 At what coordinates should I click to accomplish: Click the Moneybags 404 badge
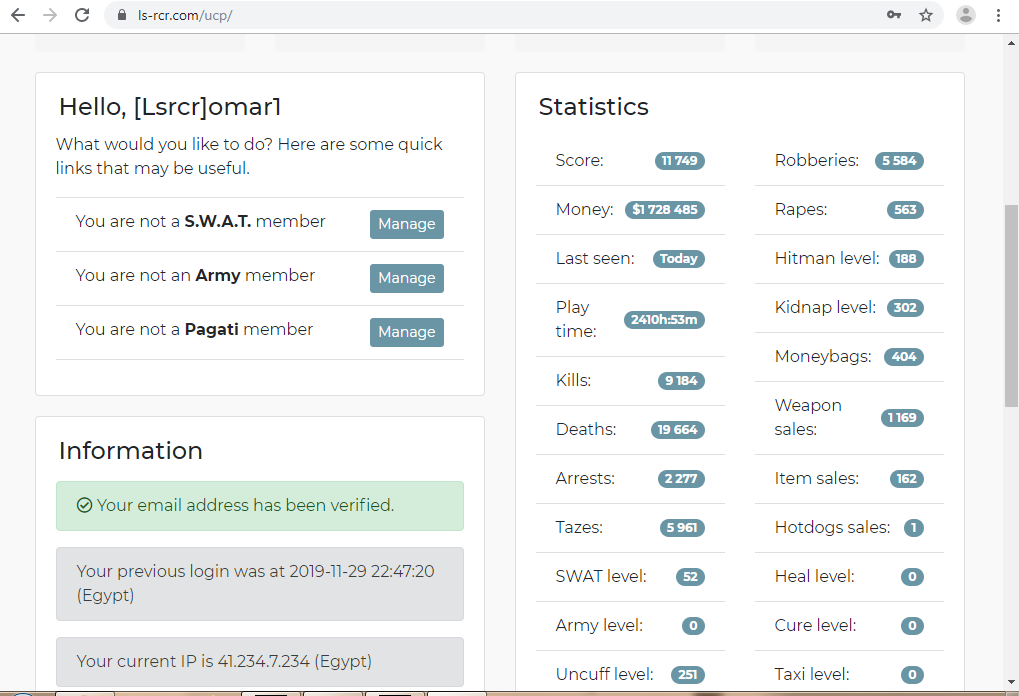[x=904, y=357]
